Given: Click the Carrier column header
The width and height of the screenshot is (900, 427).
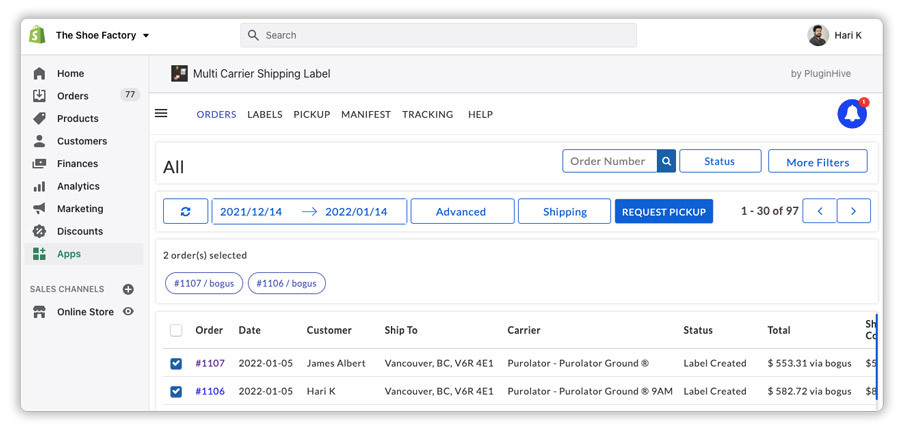Looking at the screenshot, I should (523, 330).
